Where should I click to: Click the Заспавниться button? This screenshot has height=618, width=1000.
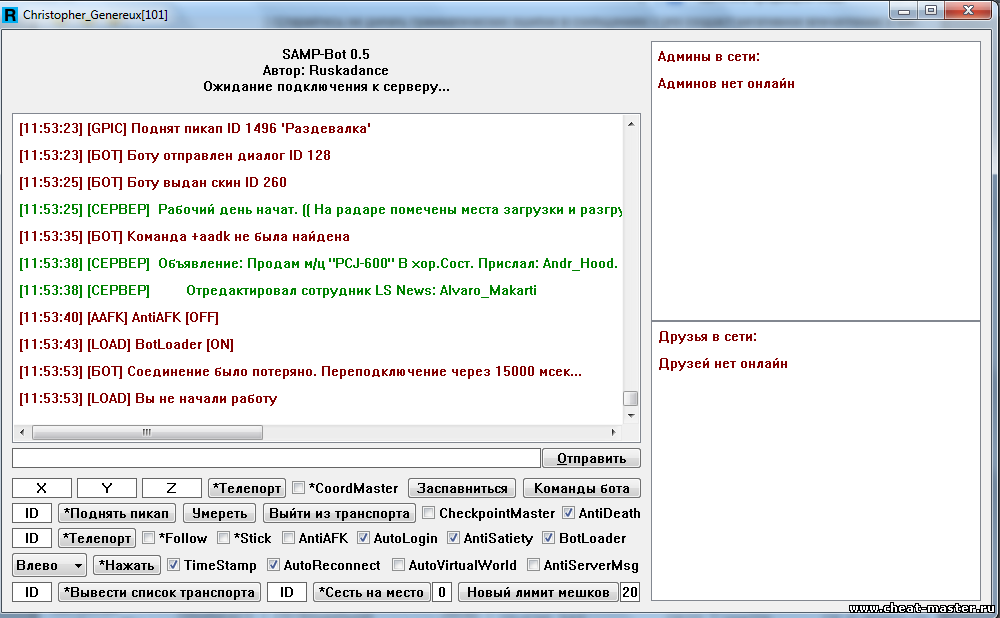462,488
